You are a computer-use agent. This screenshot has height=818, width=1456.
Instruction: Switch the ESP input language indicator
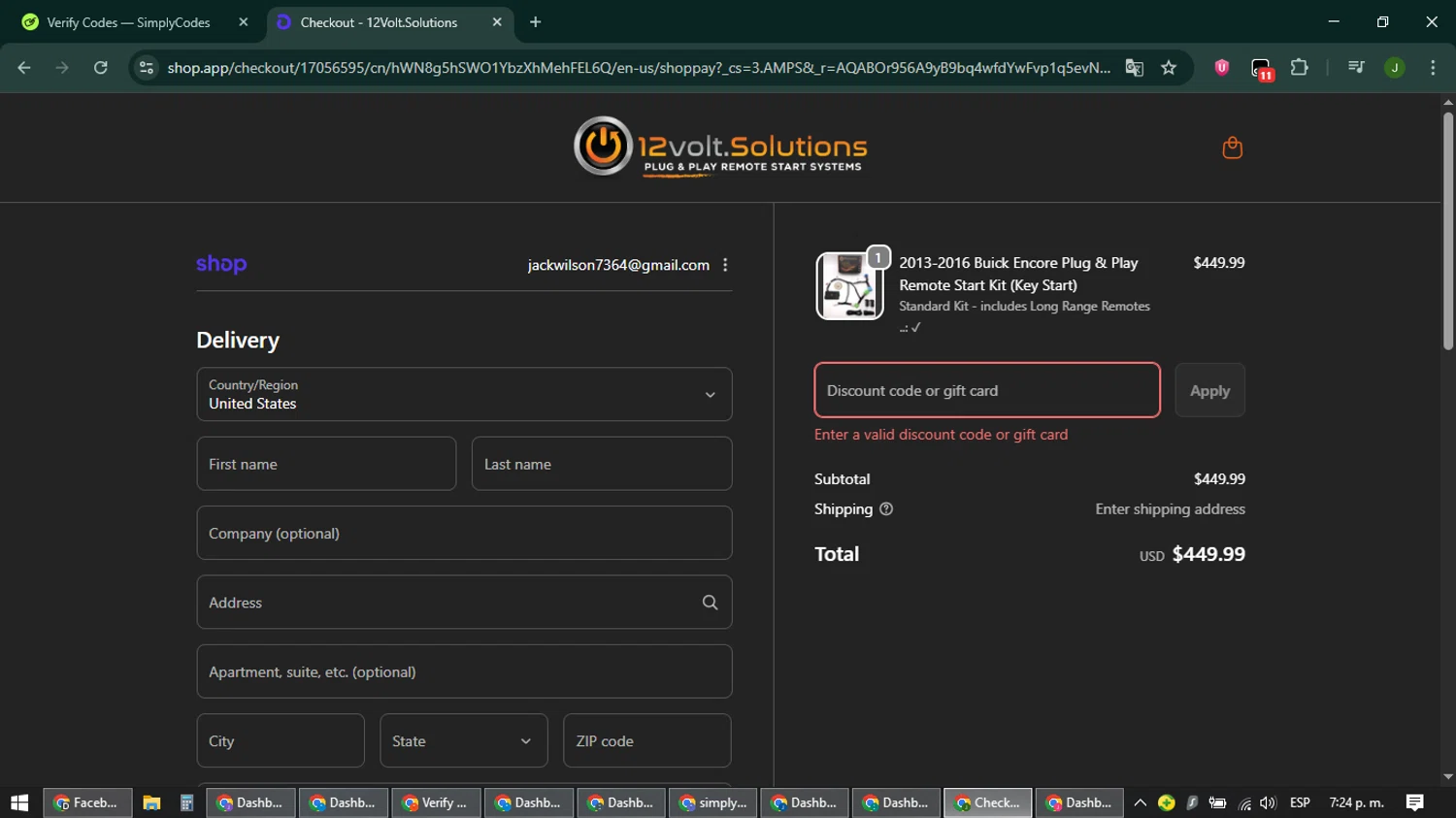pos(1300,802)
